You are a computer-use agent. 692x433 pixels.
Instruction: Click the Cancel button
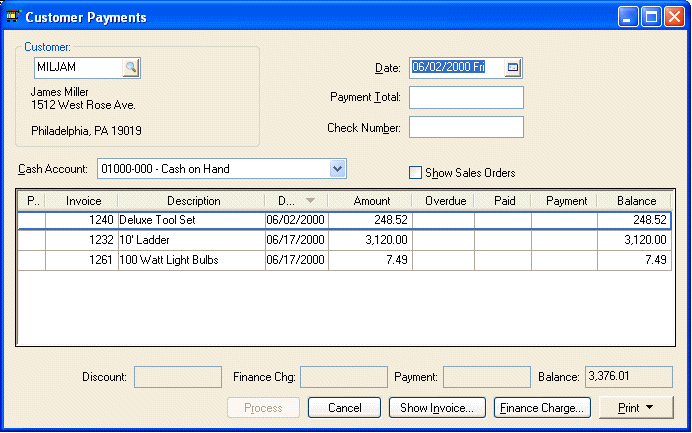(x=344, y=407)
